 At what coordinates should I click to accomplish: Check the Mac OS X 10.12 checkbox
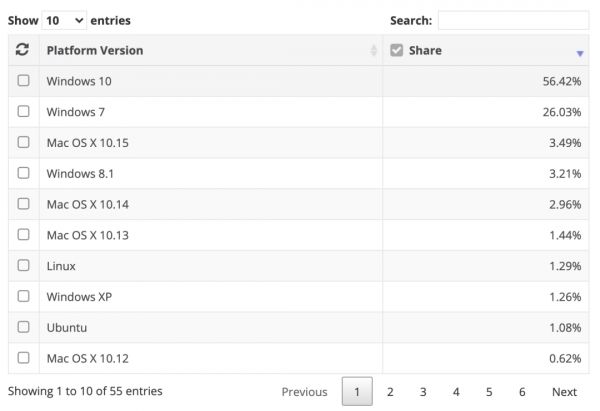pyautogui.click(x=23, y=358)
